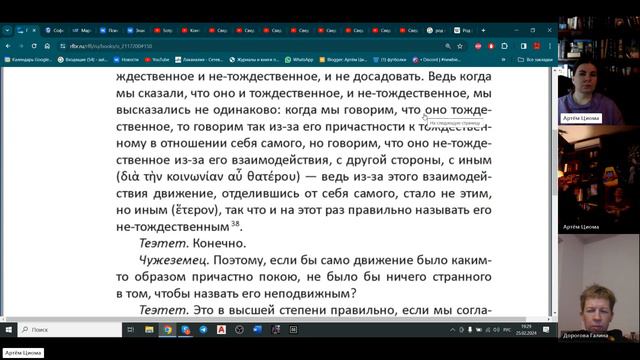Switch to the 'Знак' tab

pos(136,30)
